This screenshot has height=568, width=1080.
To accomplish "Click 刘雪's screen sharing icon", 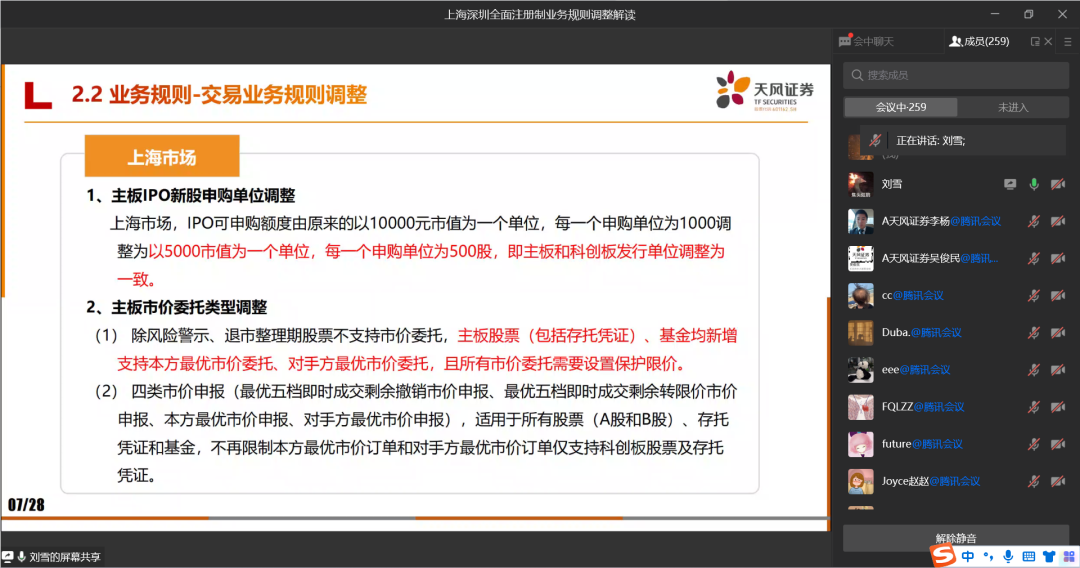I will [x=1011, y=184].
